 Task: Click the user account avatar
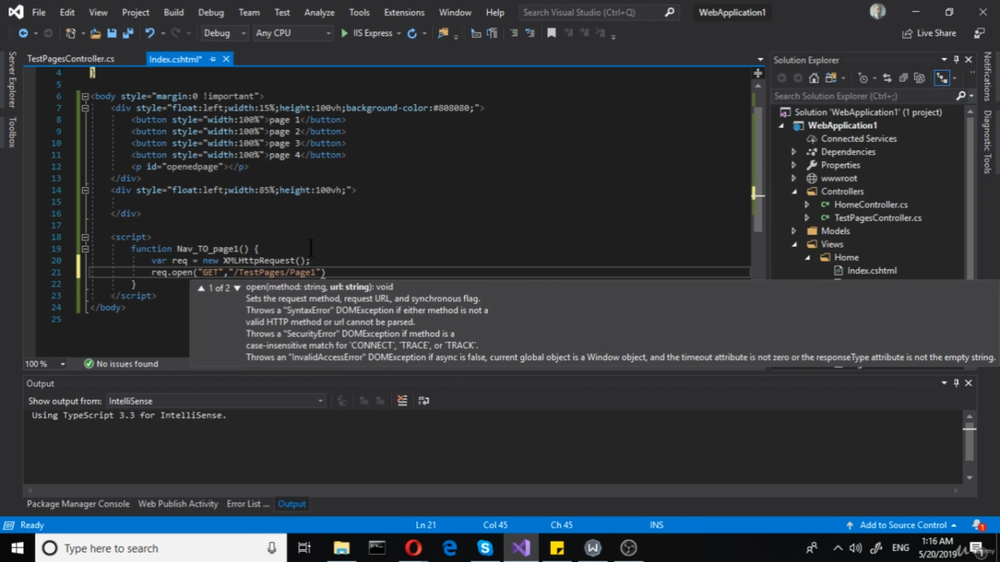(x=878, y=11)
